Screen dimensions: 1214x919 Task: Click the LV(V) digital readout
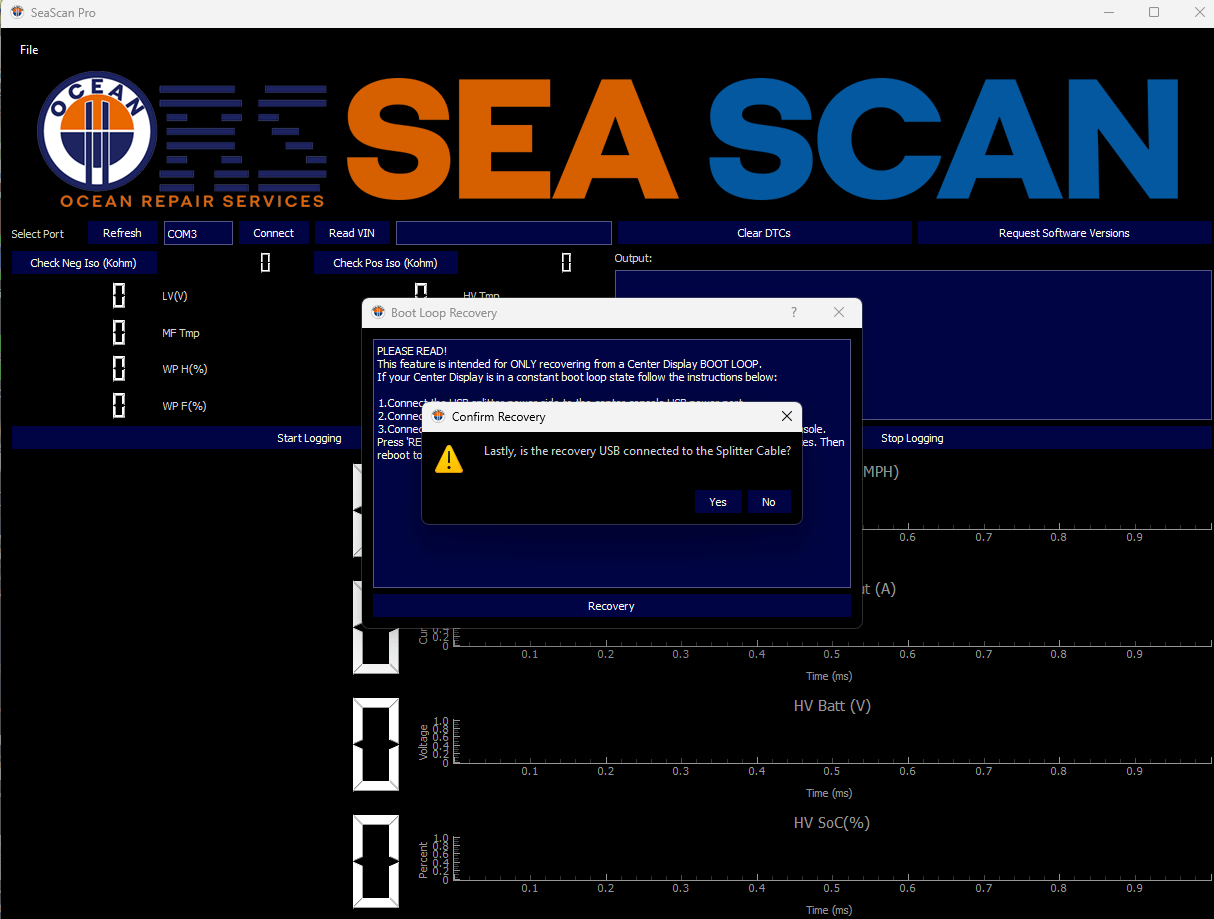tap(118, 296)
